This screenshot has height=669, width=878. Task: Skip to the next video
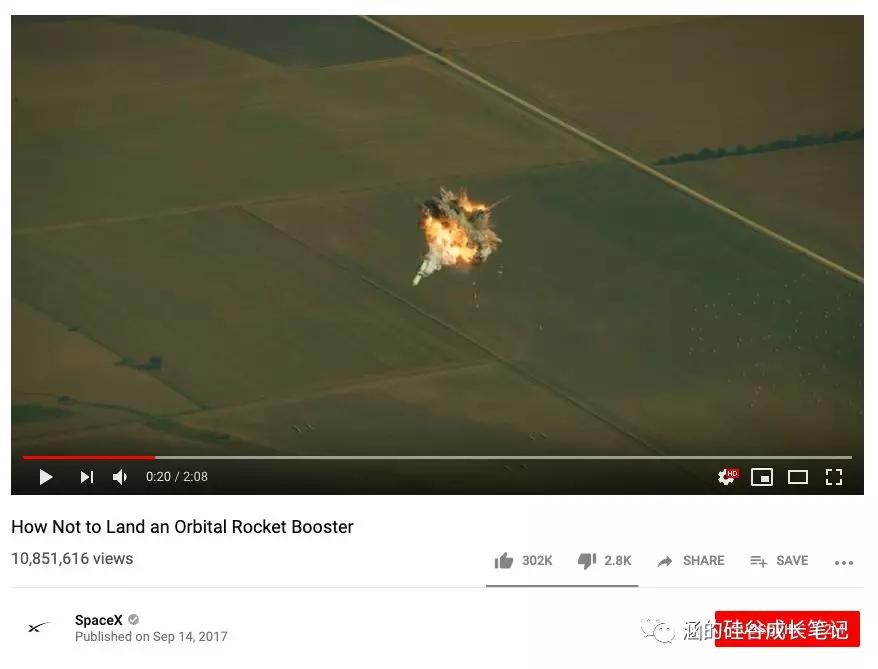pos(87,477)
